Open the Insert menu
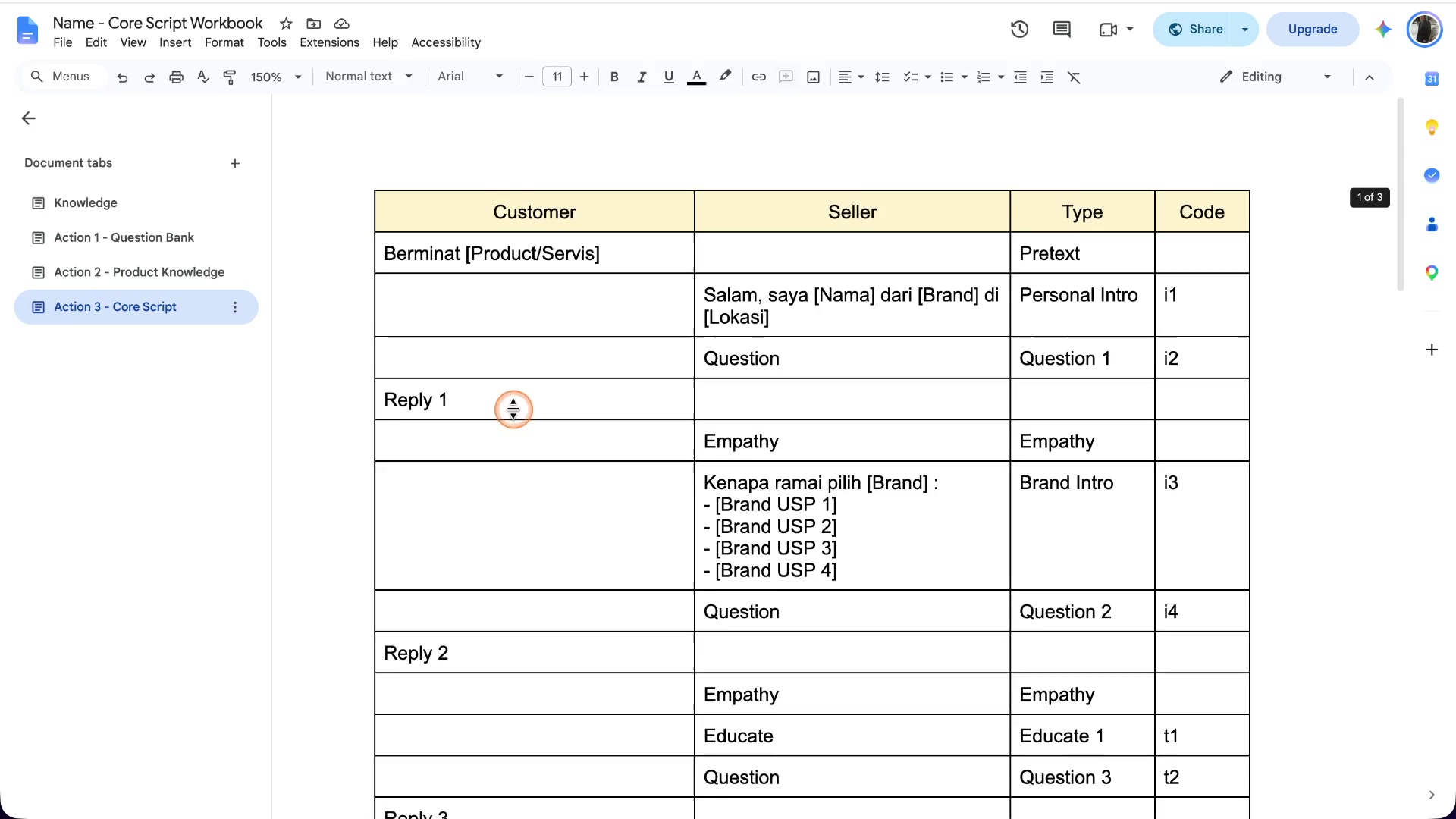 tap(175, 42)
